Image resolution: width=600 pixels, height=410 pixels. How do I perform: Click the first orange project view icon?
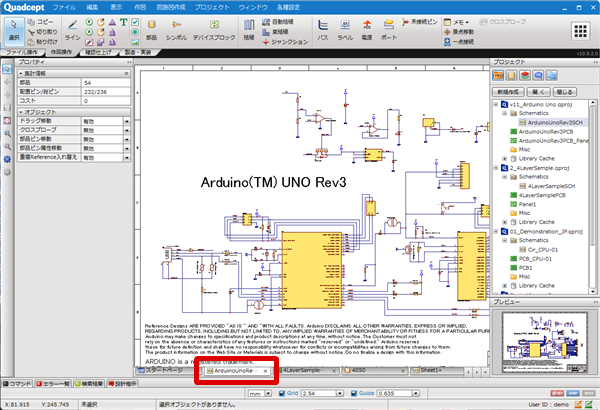click(x=498, y=75)
